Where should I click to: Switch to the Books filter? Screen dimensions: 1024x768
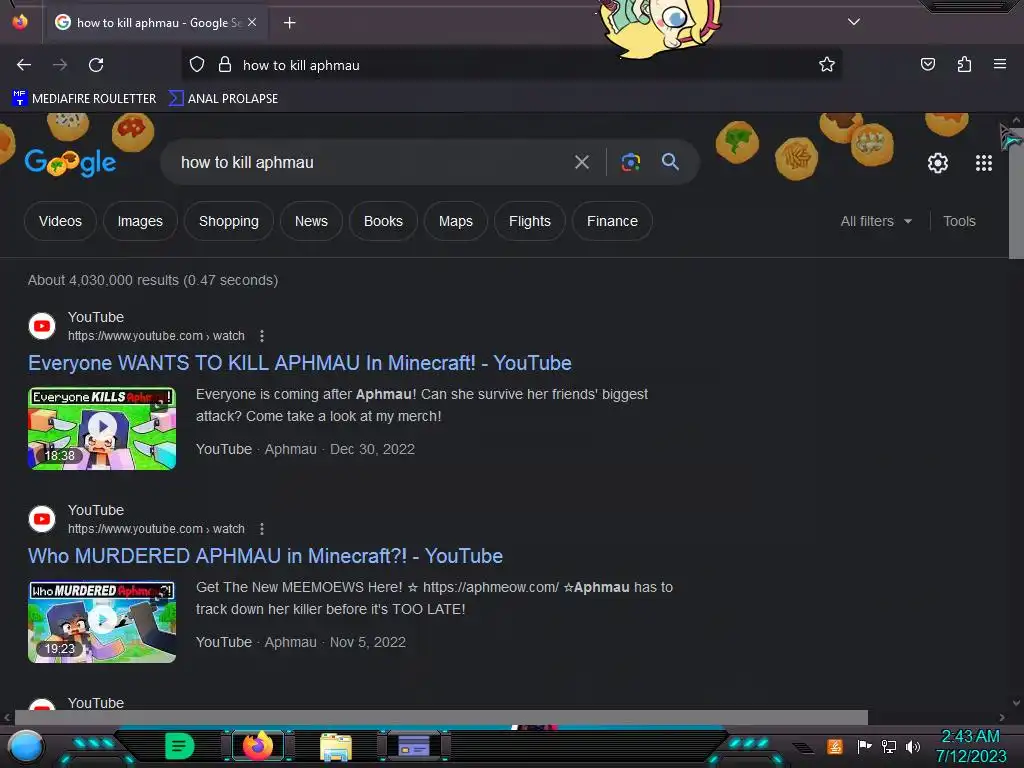point(383,221)
